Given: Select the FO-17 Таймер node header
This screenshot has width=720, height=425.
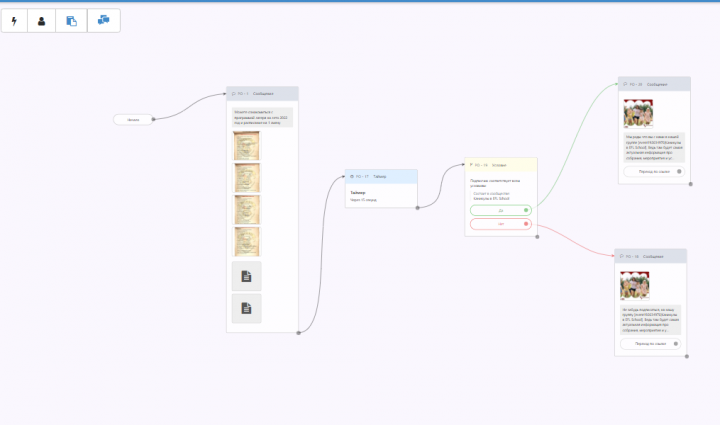Looking at the screenshot, I should tap(381, 177).
